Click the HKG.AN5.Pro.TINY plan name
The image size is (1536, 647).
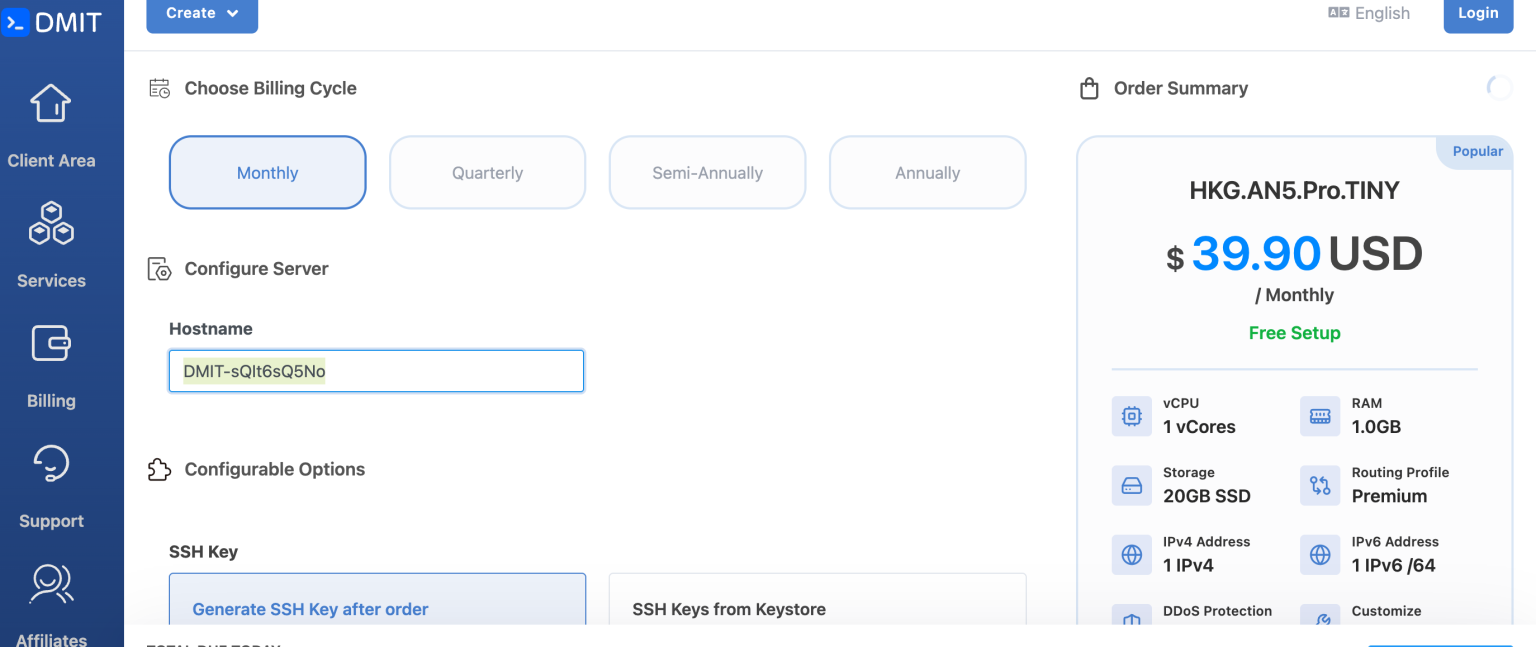click(1294, 191)
